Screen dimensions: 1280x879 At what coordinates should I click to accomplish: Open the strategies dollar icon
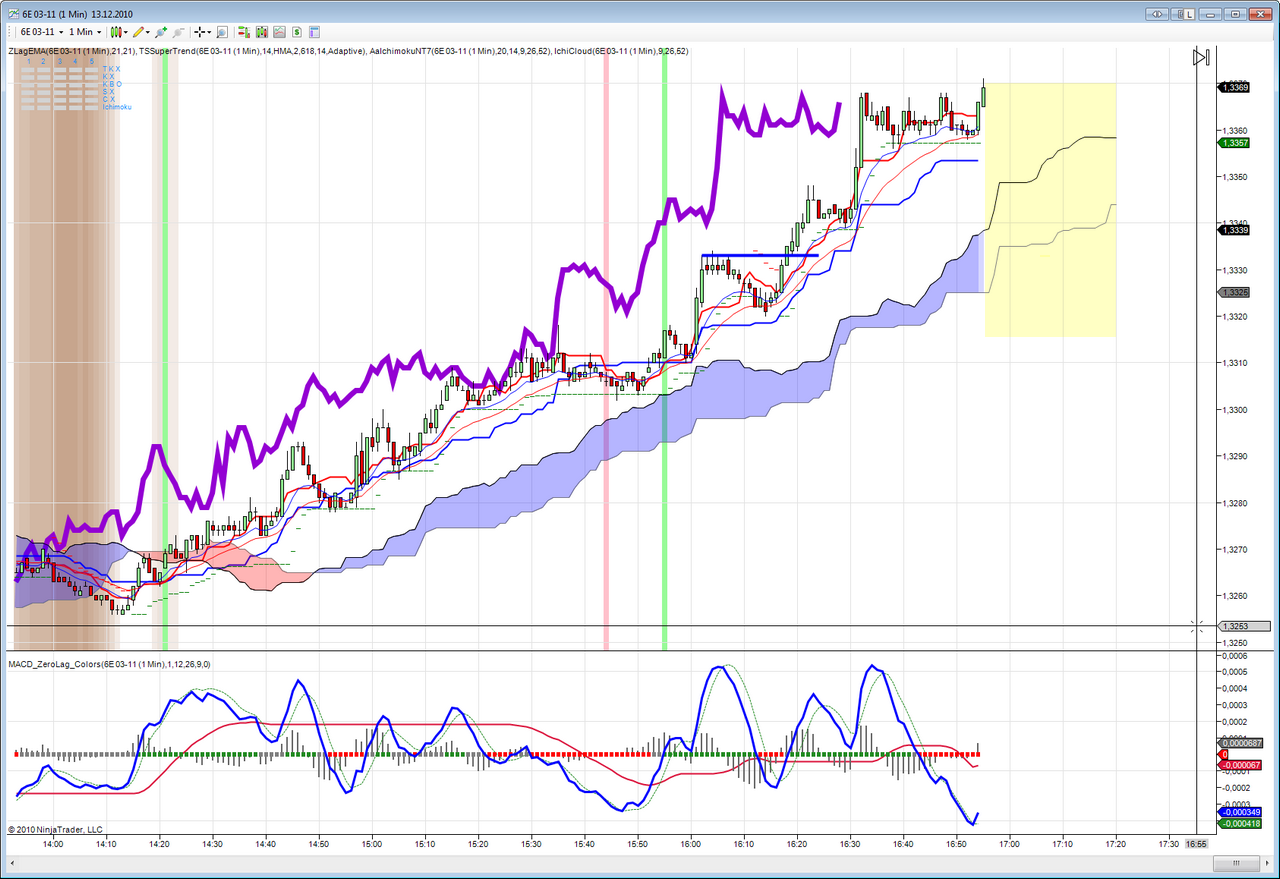pos(298,32)
